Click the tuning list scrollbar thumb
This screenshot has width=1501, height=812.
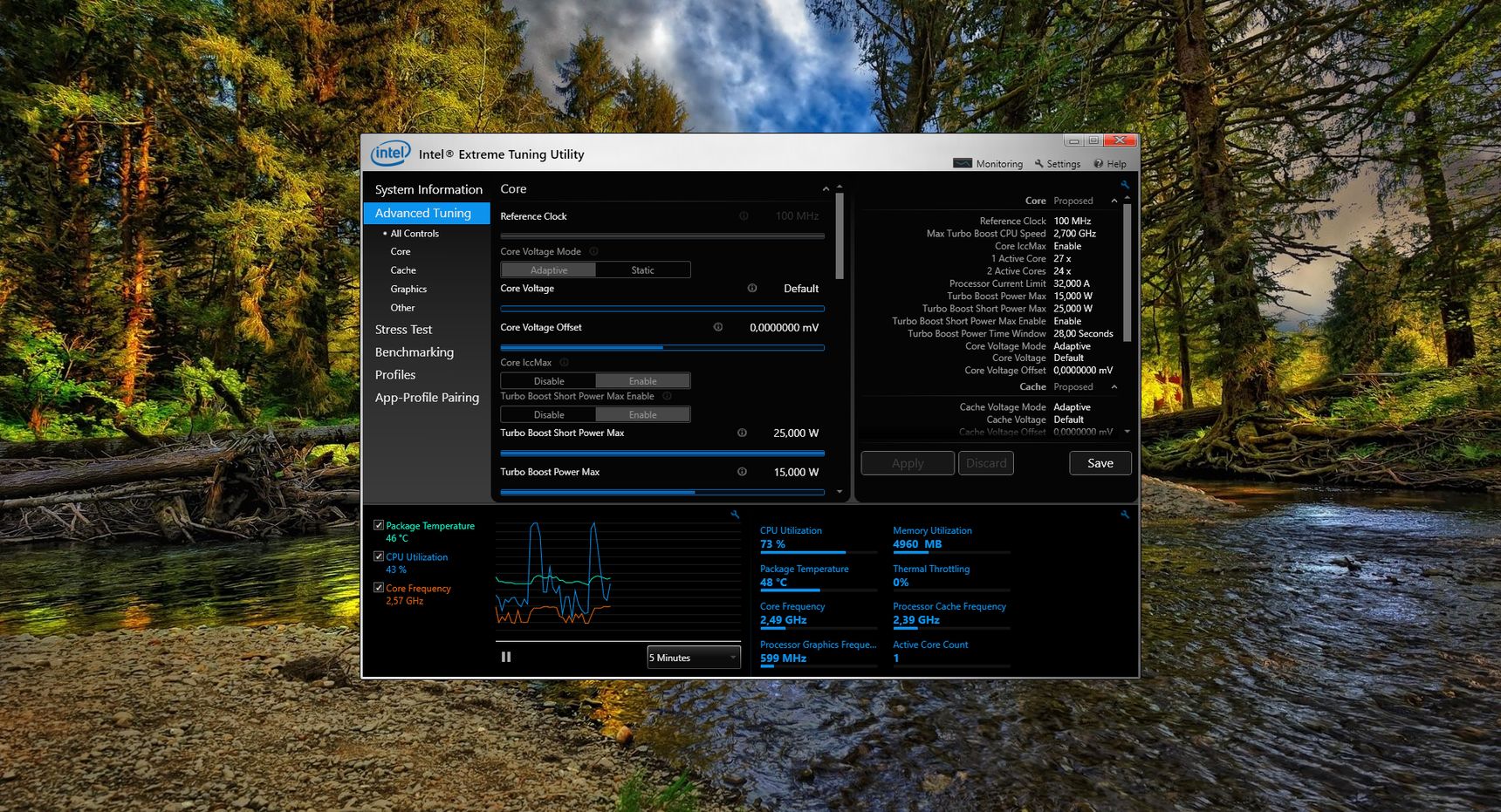coord(840,236)
